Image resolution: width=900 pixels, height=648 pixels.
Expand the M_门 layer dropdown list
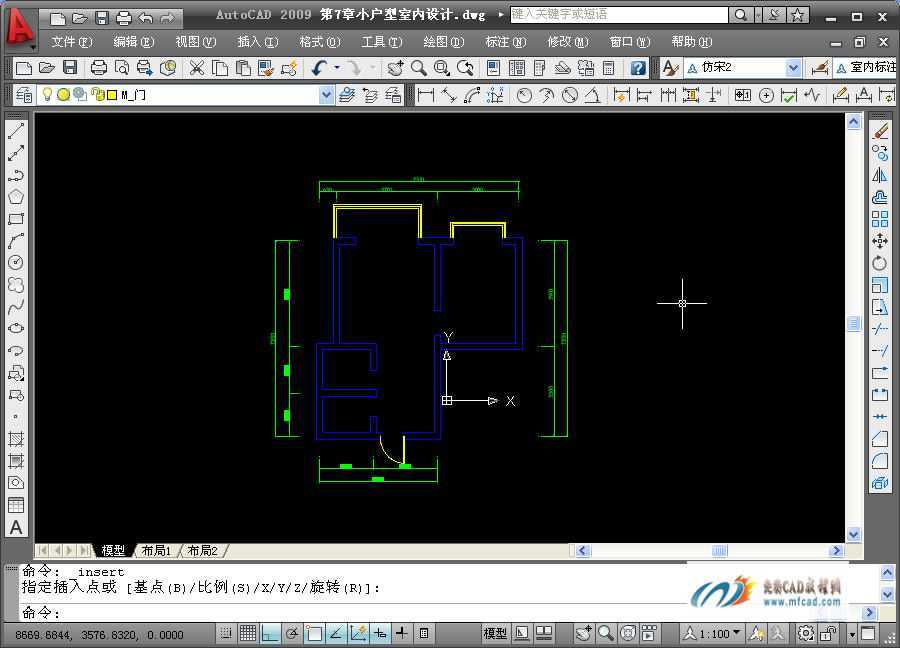326,95
